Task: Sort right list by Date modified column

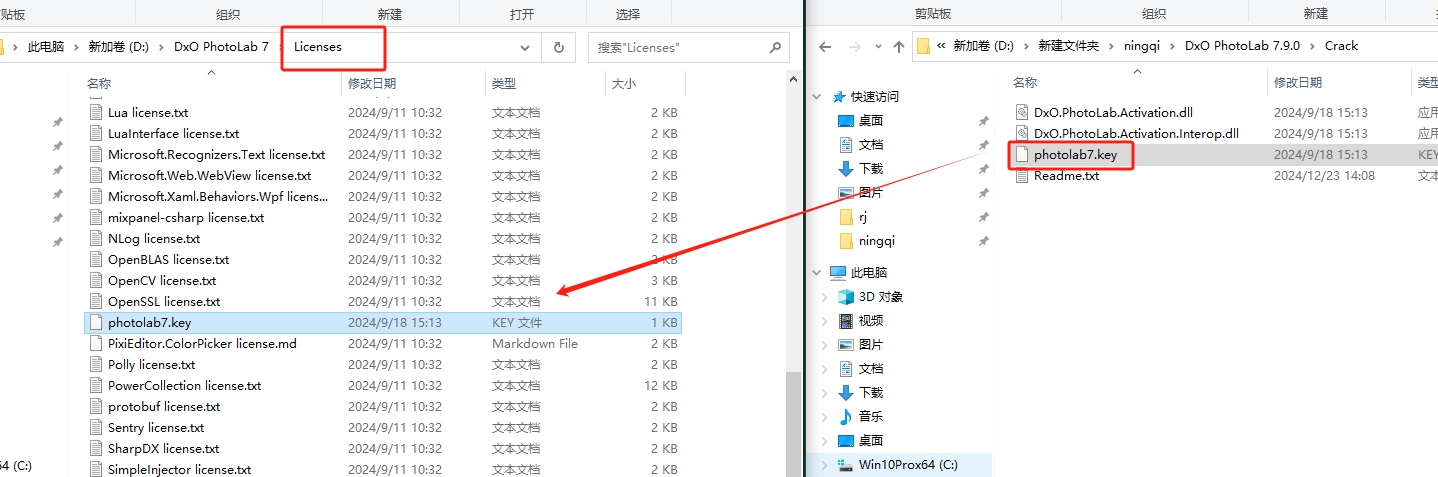Action: (1298, 82)
